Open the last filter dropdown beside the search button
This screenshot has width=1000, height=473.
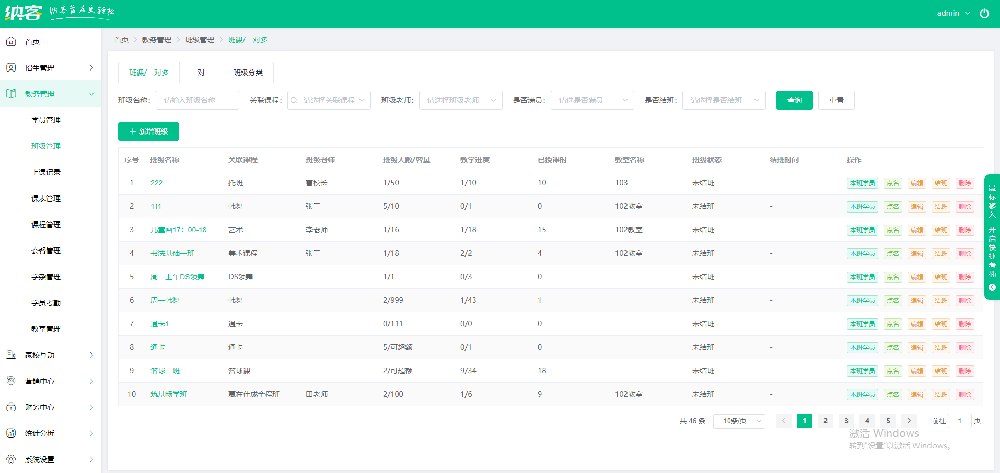(724, 101)
